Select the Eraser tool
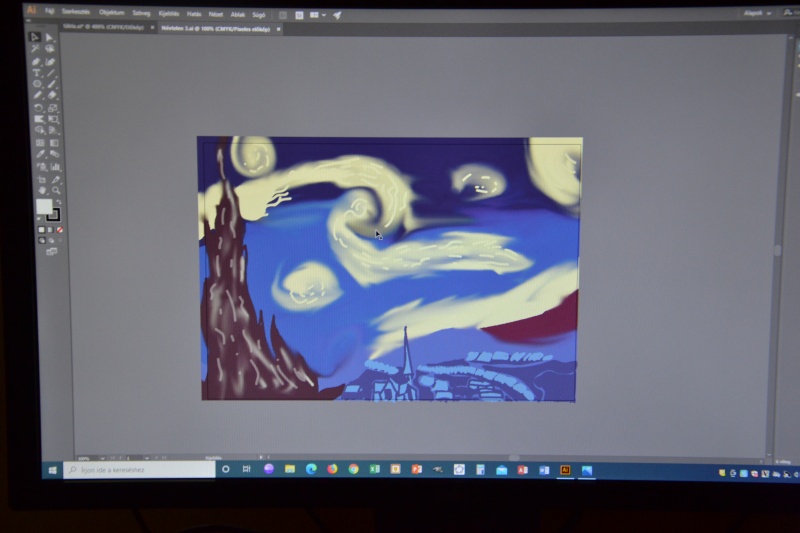Screen dimensions: 800x533 (52, 95)
